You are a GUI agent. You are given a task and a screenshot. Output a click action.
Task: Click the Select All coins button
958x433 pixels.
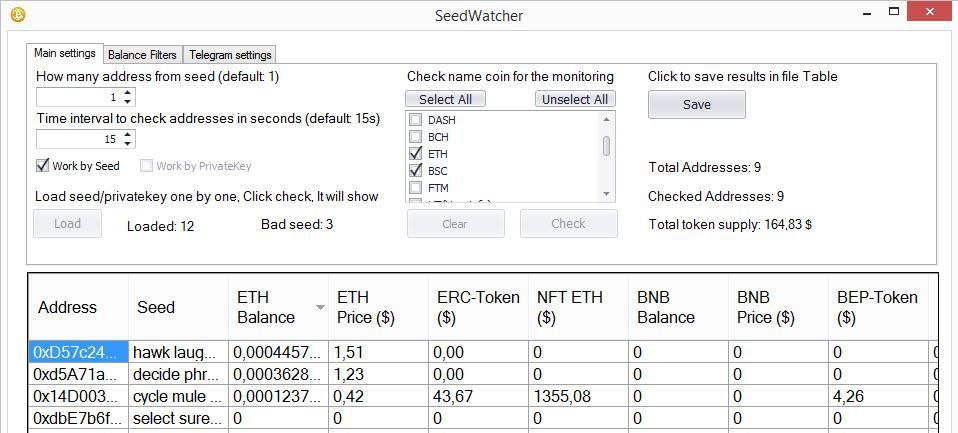coord(445,99)
